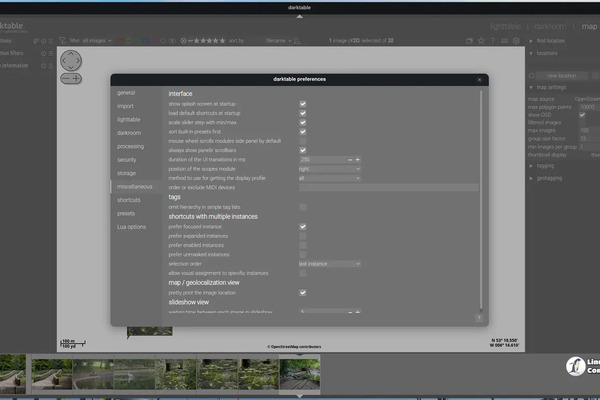600x400 pixels.
Task: Toggle prefer focused instance checkbox
Action: tap(303, 227)
